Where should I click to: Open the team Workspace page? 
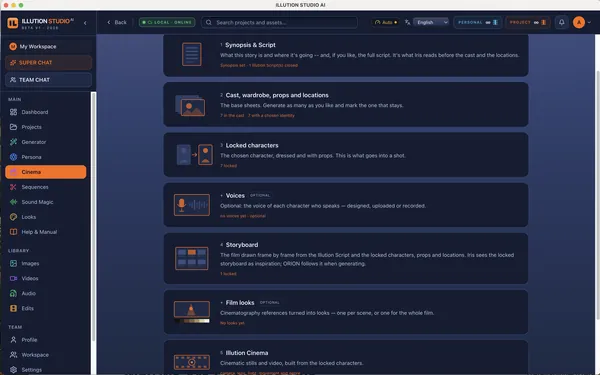[x=46, y=355]
